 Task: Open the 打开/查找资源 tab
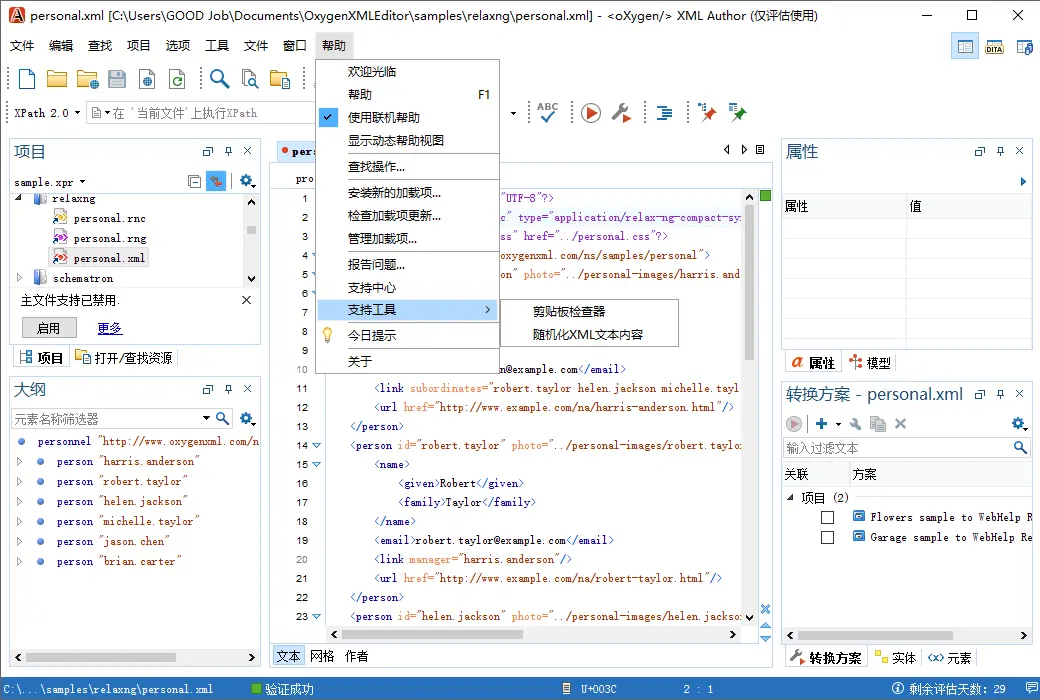124,358
